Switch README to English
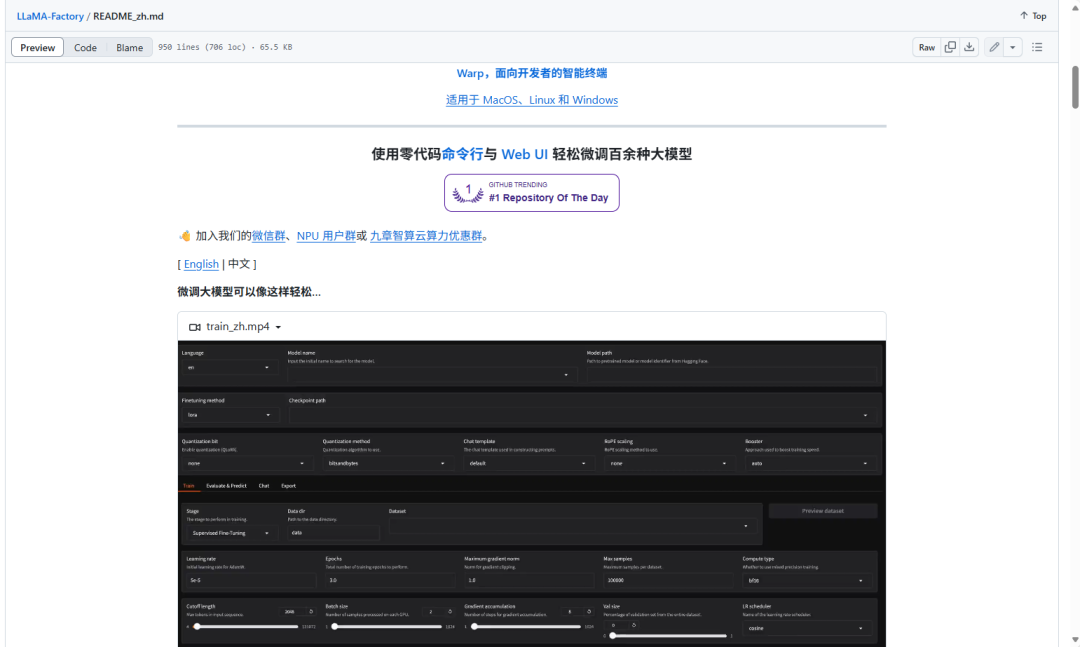1080x647 pixels. point(201,264)
